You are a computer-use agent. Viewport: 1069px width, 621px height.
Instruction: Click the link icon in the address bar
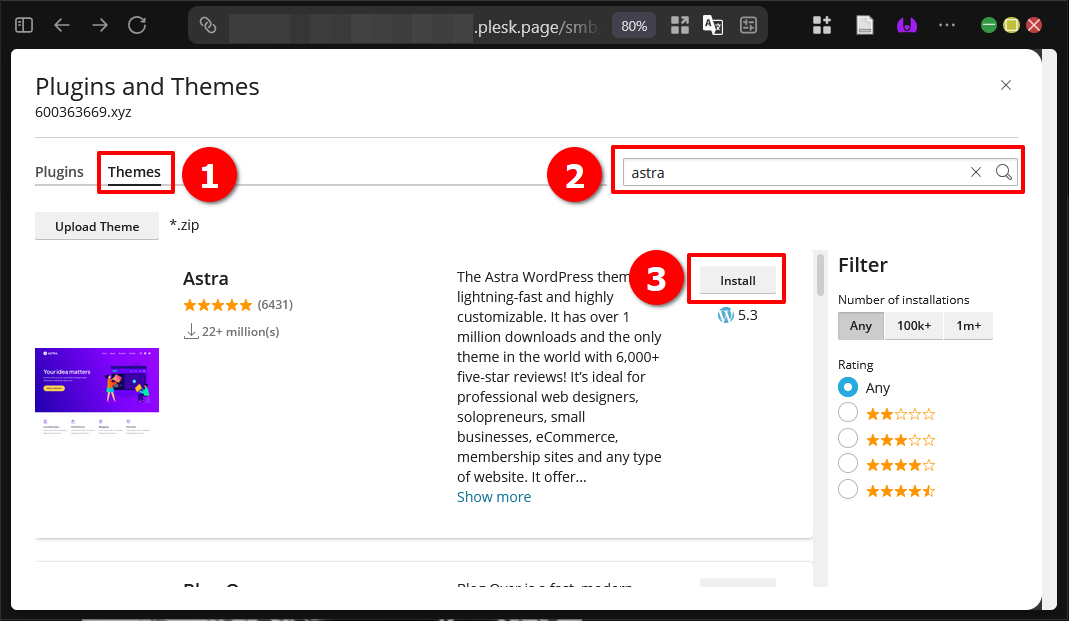pyautogui.click(x=208, y=25)
